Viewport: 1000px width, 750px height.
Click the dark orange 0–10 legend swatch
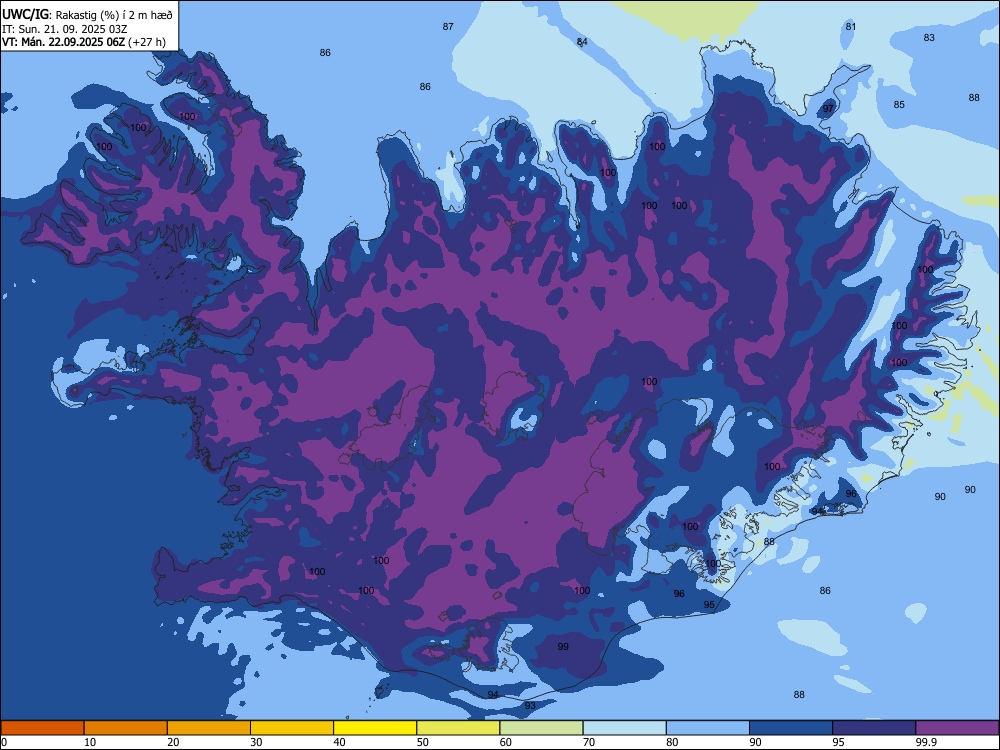tap(42, 728)
